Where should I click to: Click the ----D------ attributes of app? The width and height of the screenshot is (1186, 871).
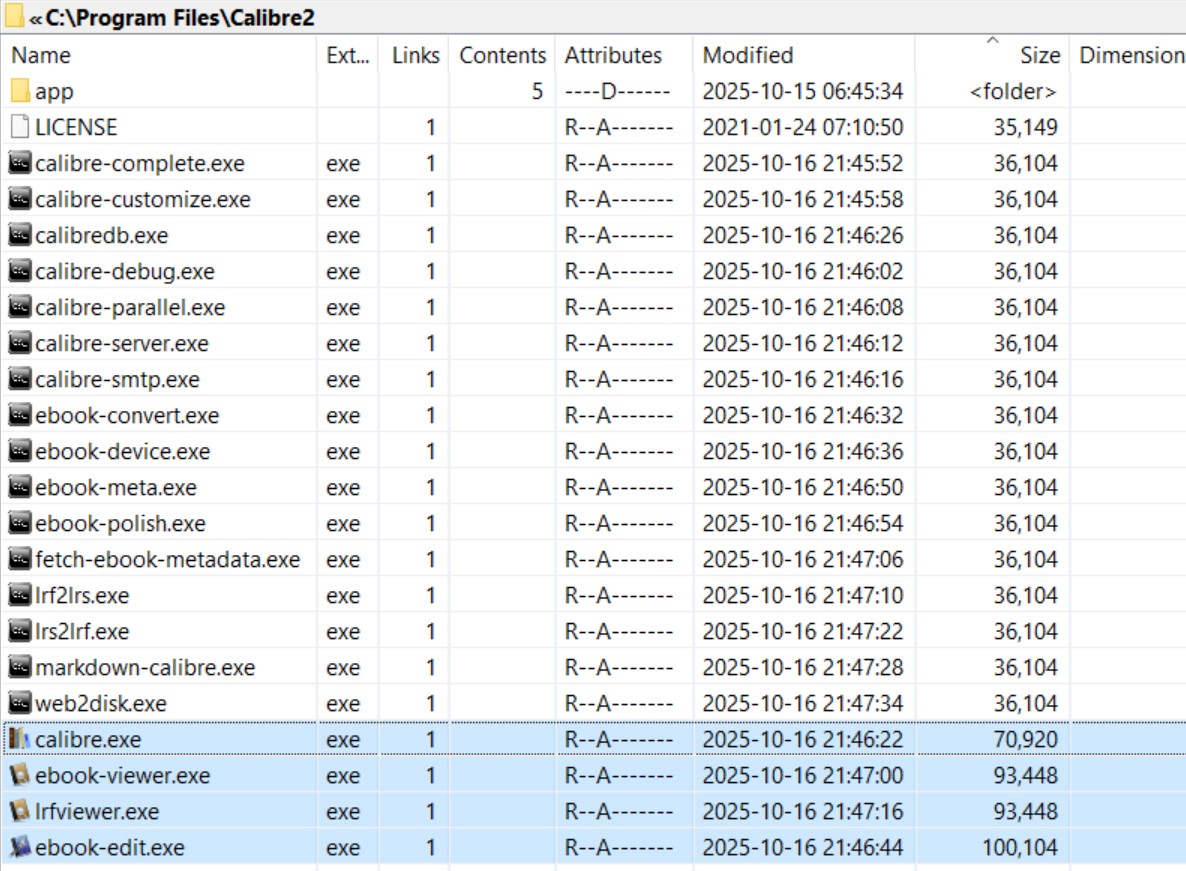(x=617, y=91)
